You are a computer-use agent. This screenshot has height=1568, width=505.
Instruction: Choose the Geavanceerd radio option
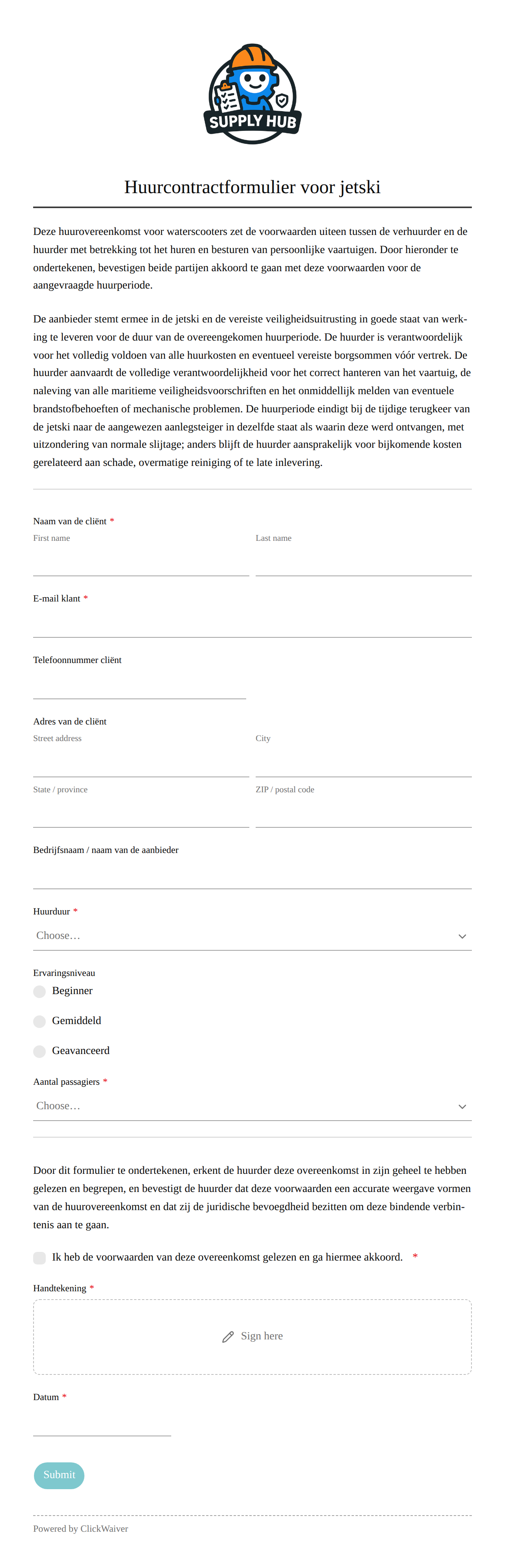click(39, 1051)
